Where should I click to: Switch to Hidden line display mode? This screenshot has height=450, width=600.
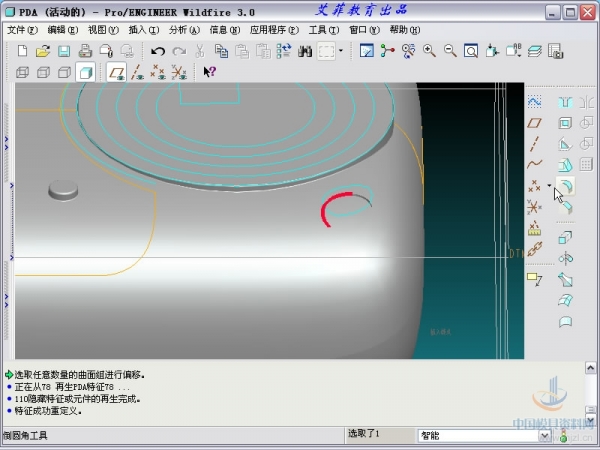[x=43, y=72]
